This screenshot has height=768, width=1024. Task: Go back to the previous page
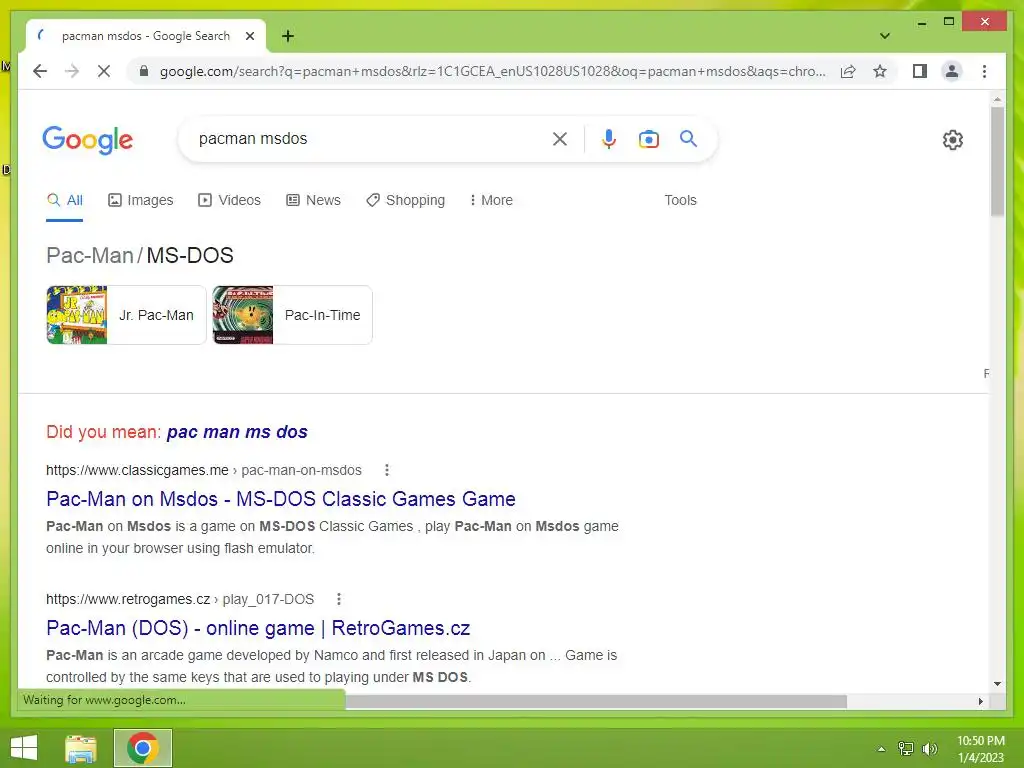coord(40,71)
